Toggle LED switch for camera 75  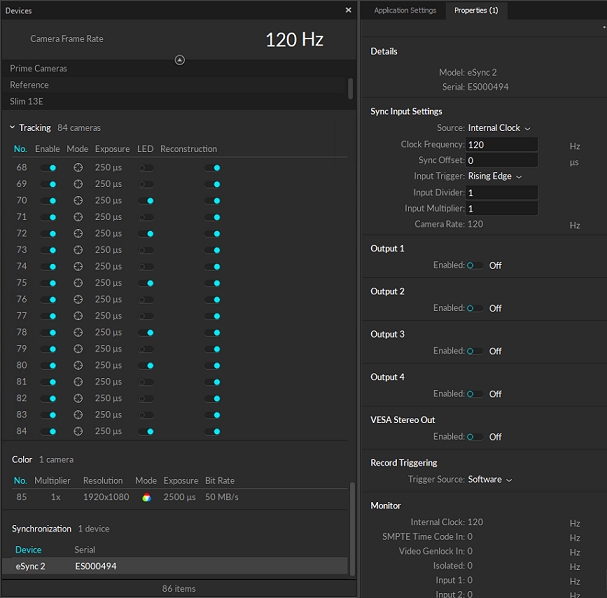coord(146,283)
